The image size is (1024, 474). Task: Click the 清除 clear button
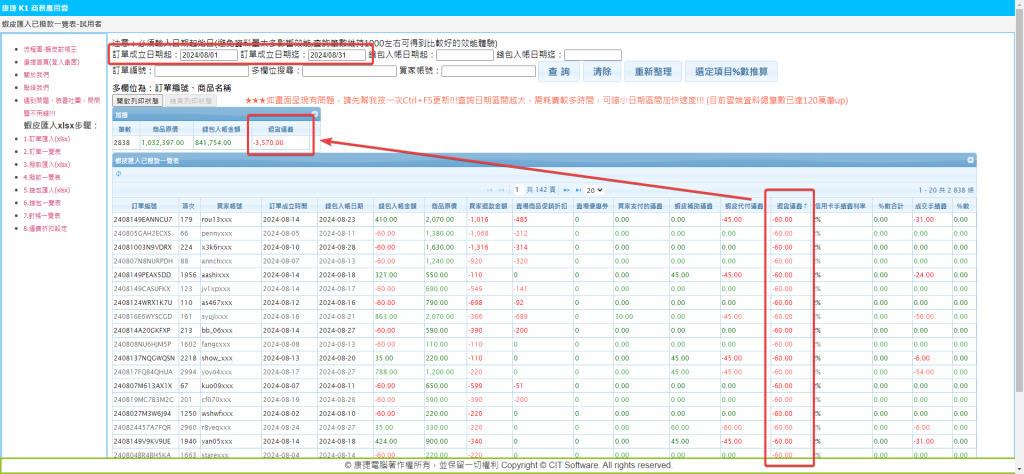coord(601,72)
